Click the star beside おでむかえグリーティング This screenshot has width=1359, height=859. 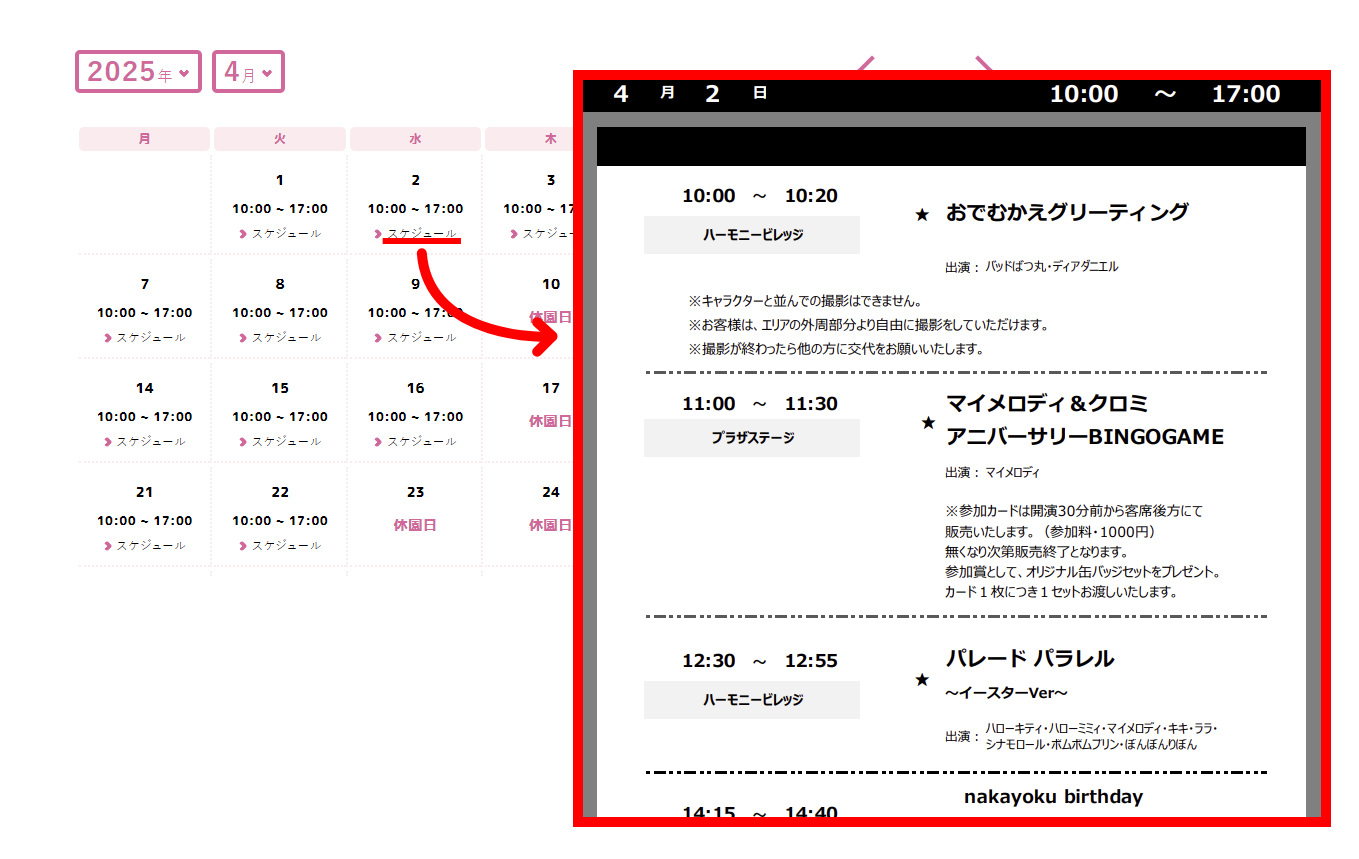(x=922, y=214)
